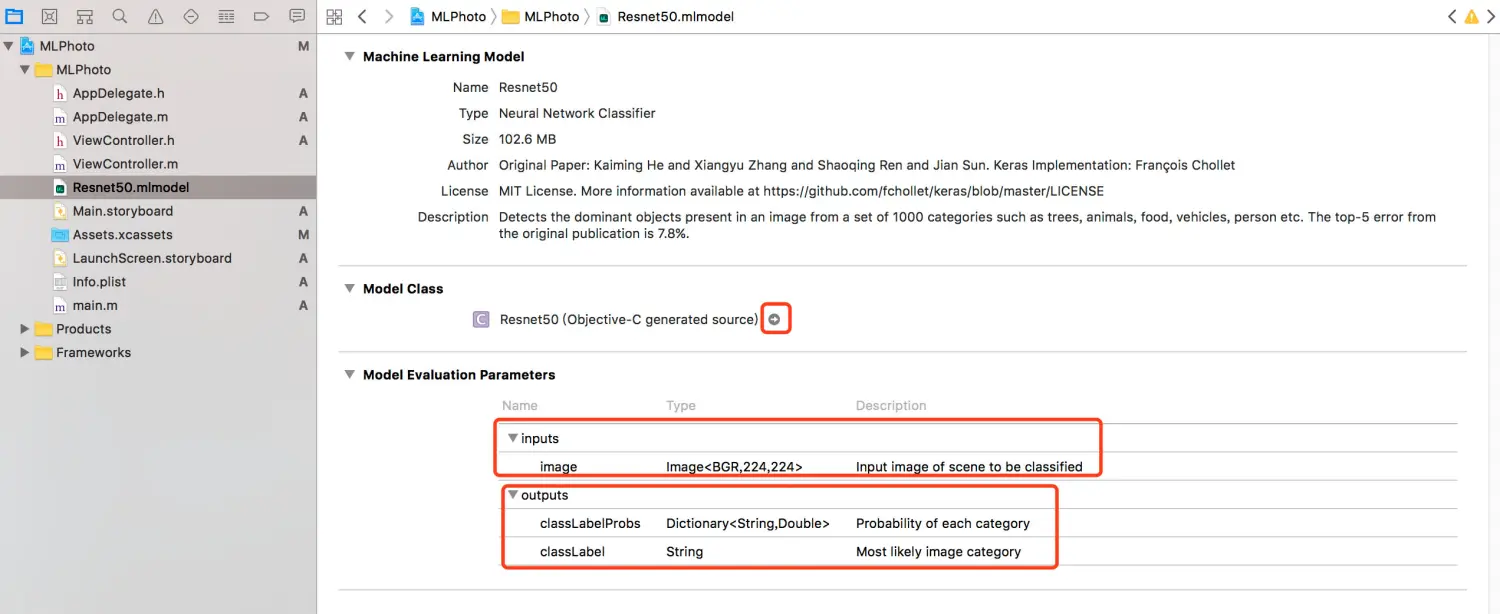Select LaunchScreen.storyboard in navigator
The width and height of the screenshot is (1500, 614).
point(152,258)
